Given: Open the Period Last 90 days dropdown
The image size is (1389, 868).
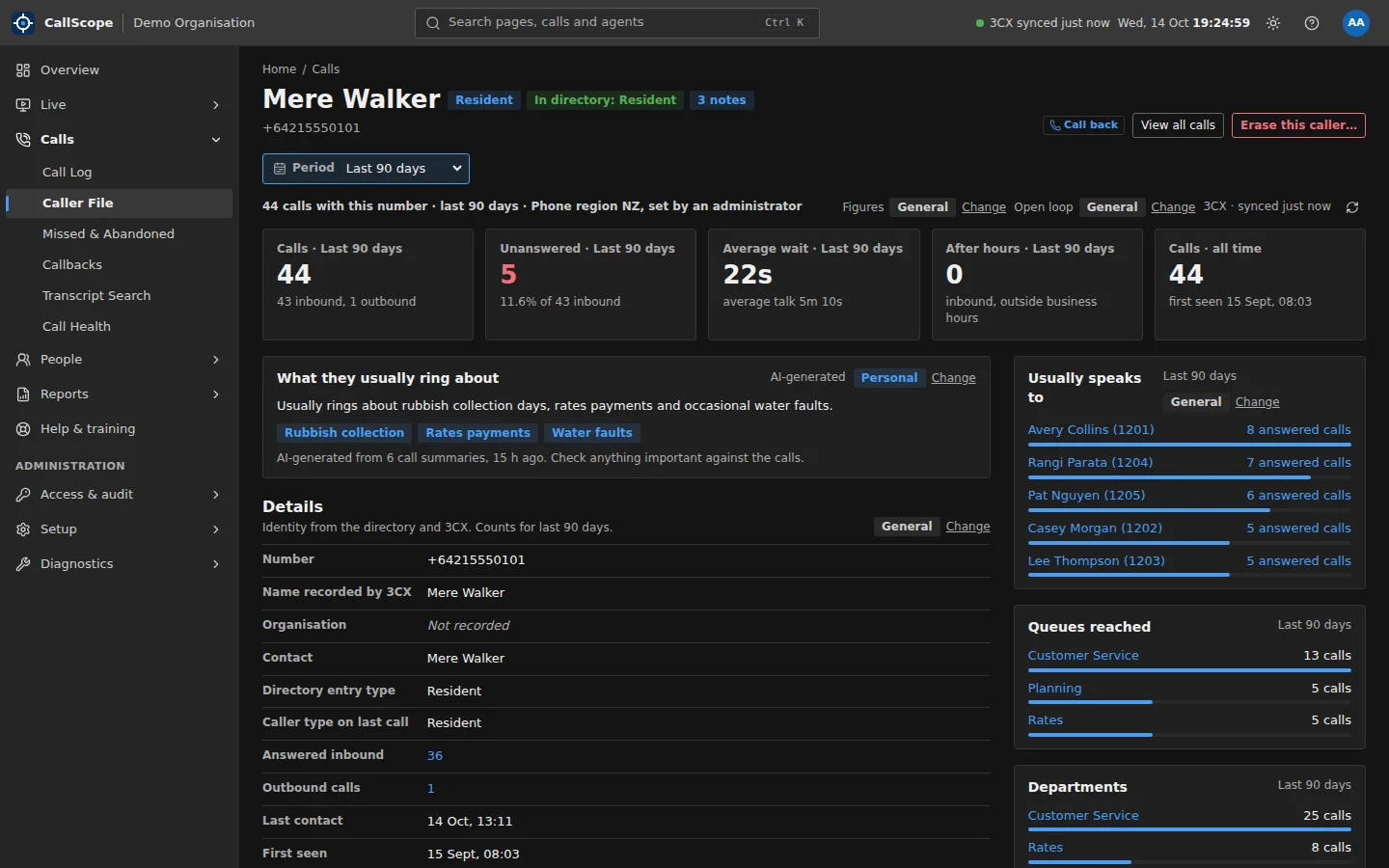Looking at the screenshot, I should pyautogui.click(x=366, y=168).
